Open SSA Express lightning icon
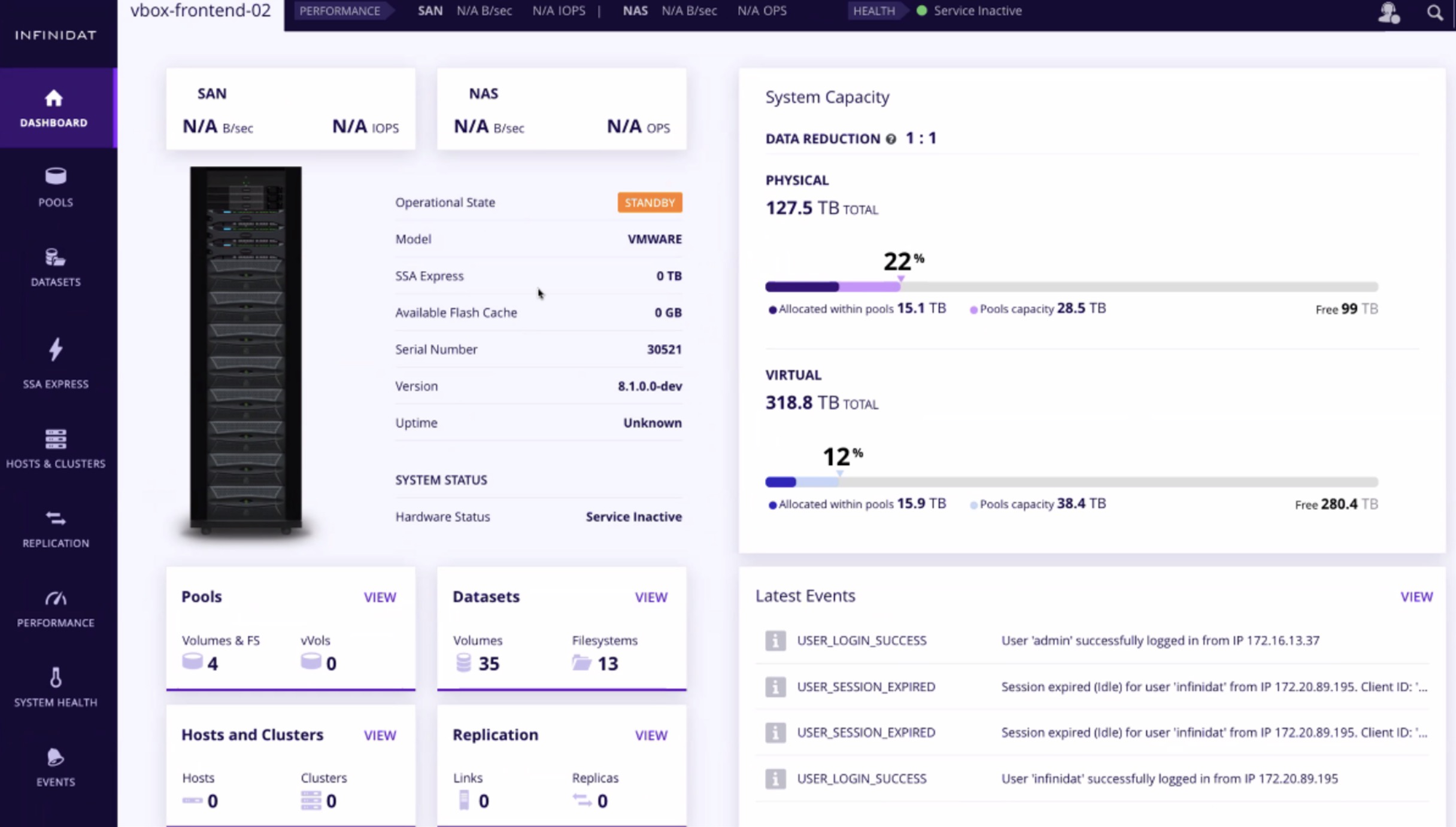 pos(56,349)
